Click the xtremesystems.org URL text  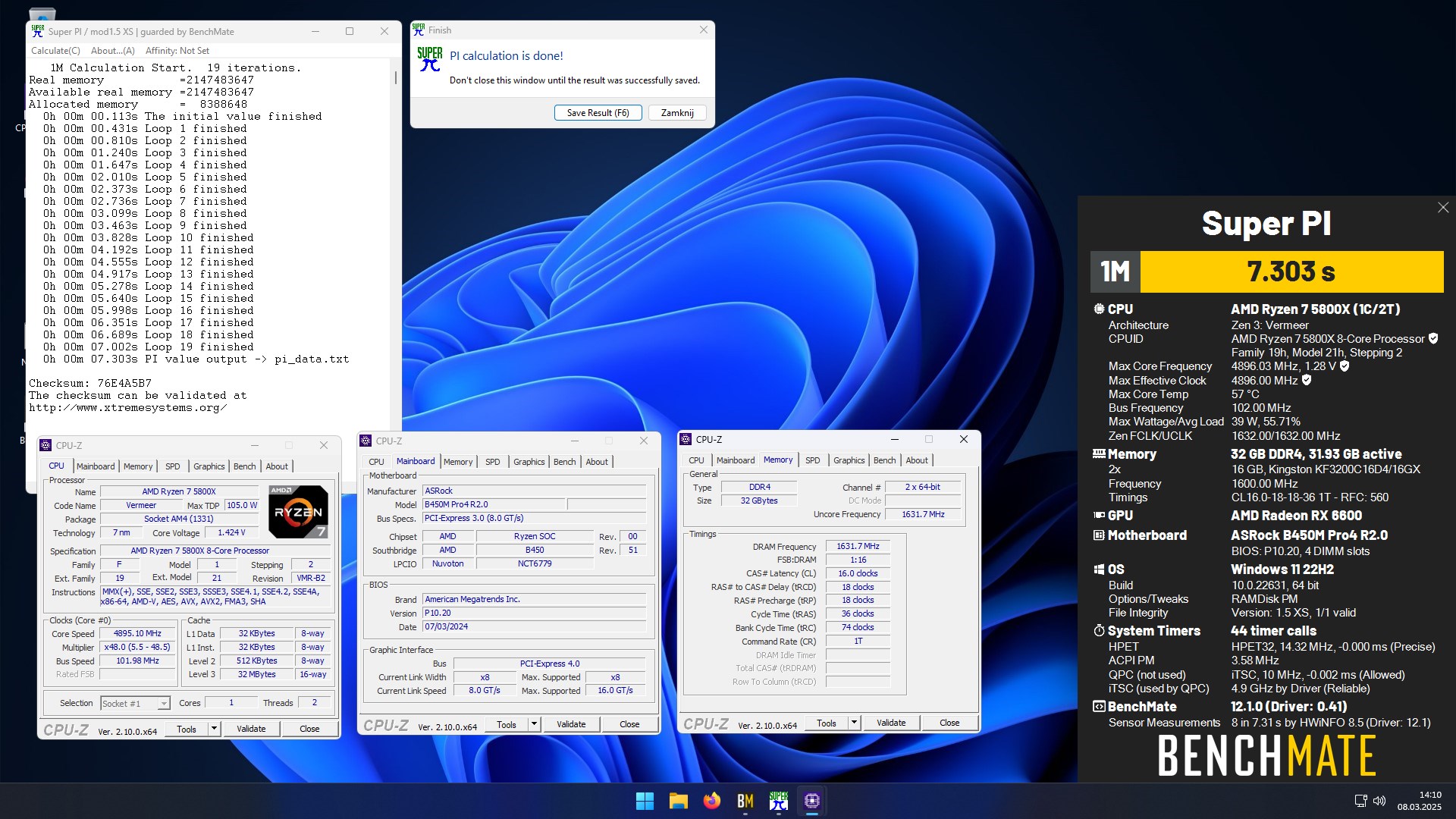coord(127,408)
